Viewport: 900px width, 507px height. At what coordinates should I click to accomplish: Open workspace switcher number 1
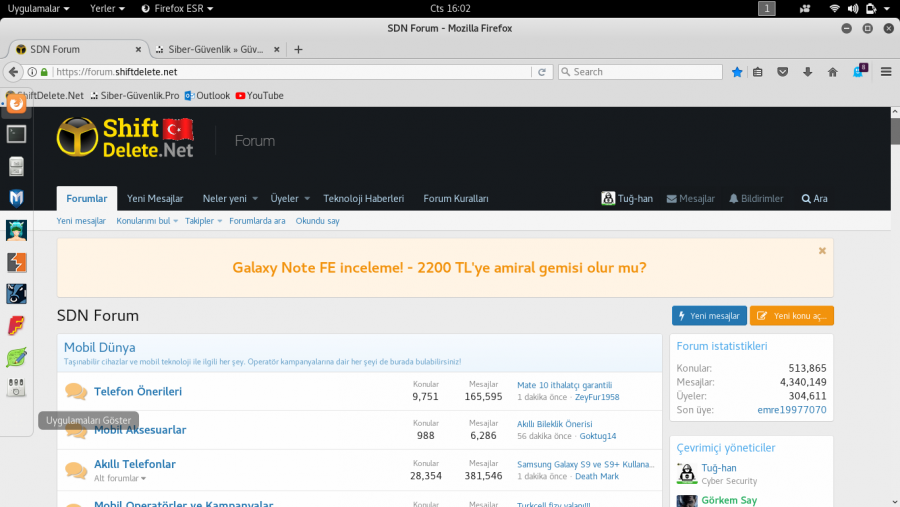(766, 9)
